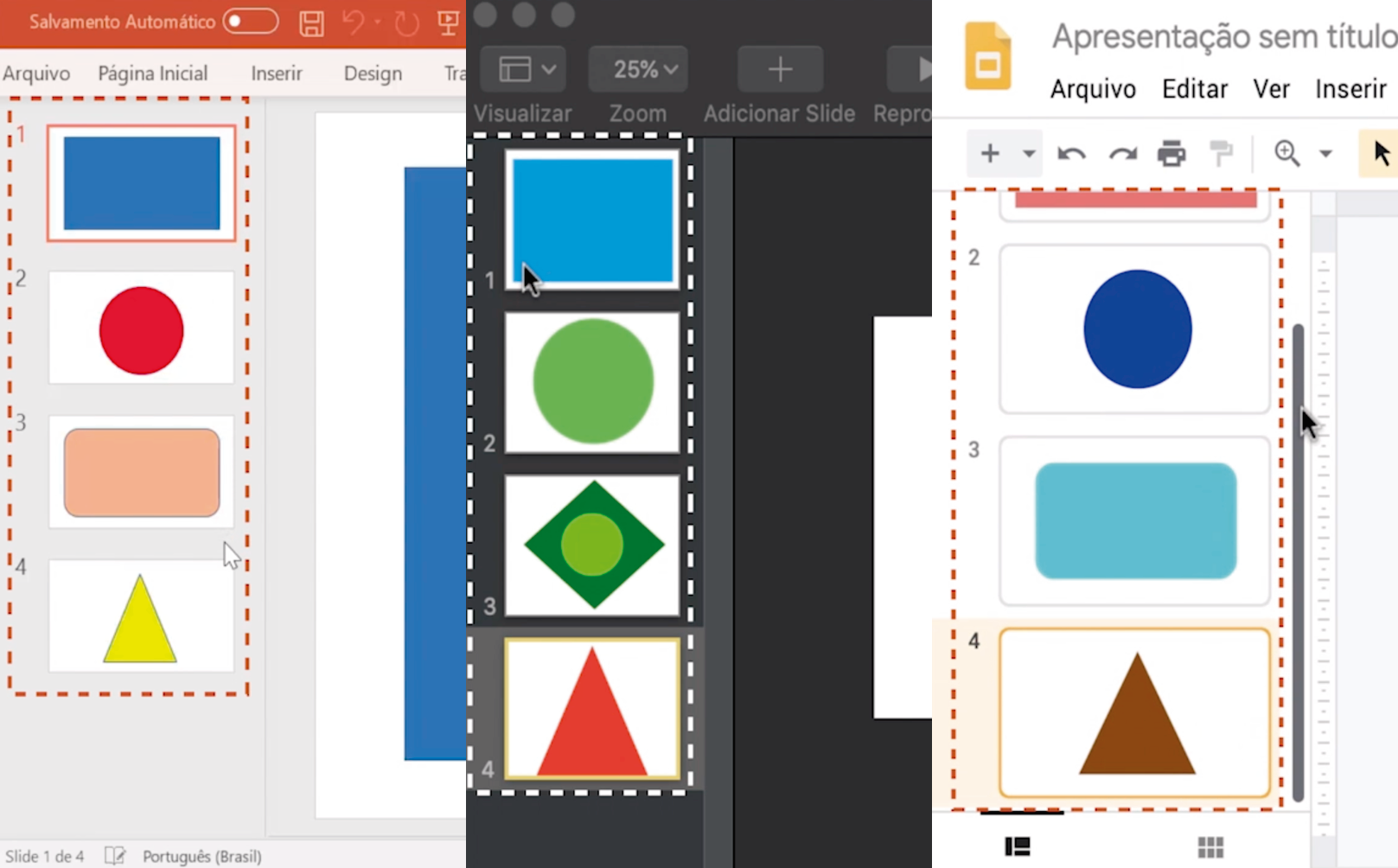The width and height of the screenshot is (1398, 868).
Task: Open the Inserir tab in PowerPoint
Action: (277, 73)
